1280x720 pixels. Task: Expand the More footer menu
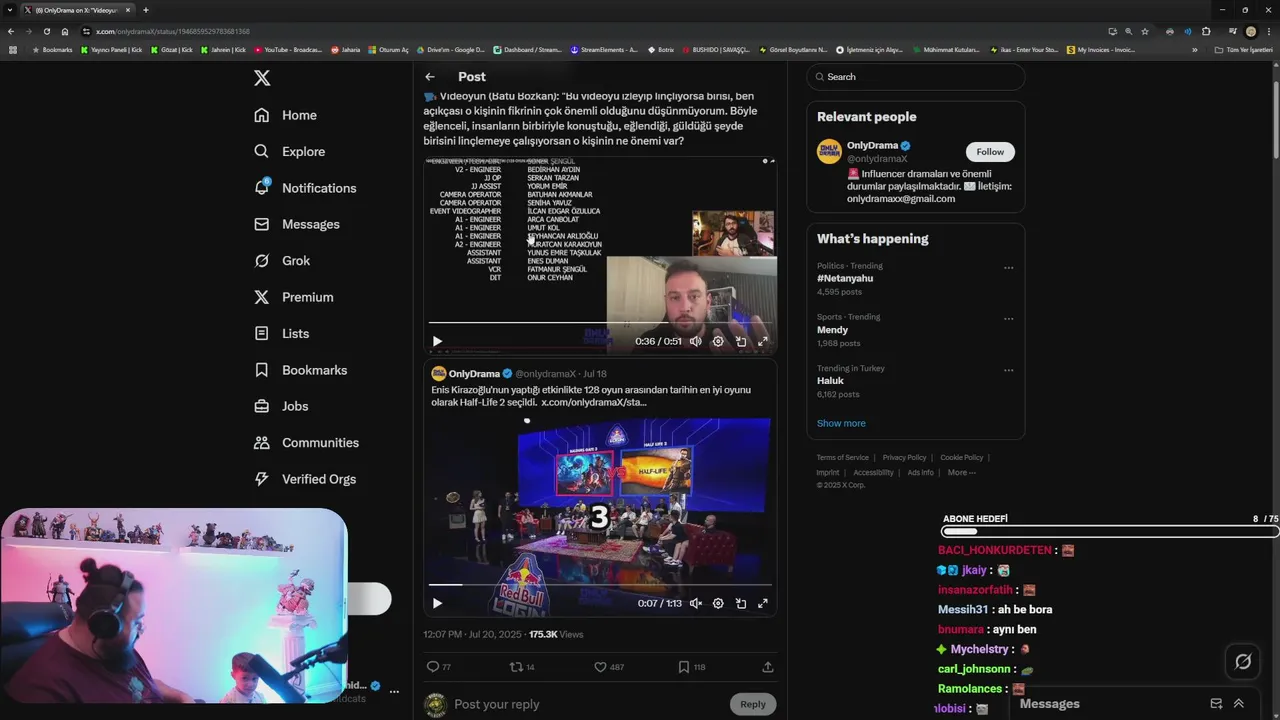click(961, 473)
